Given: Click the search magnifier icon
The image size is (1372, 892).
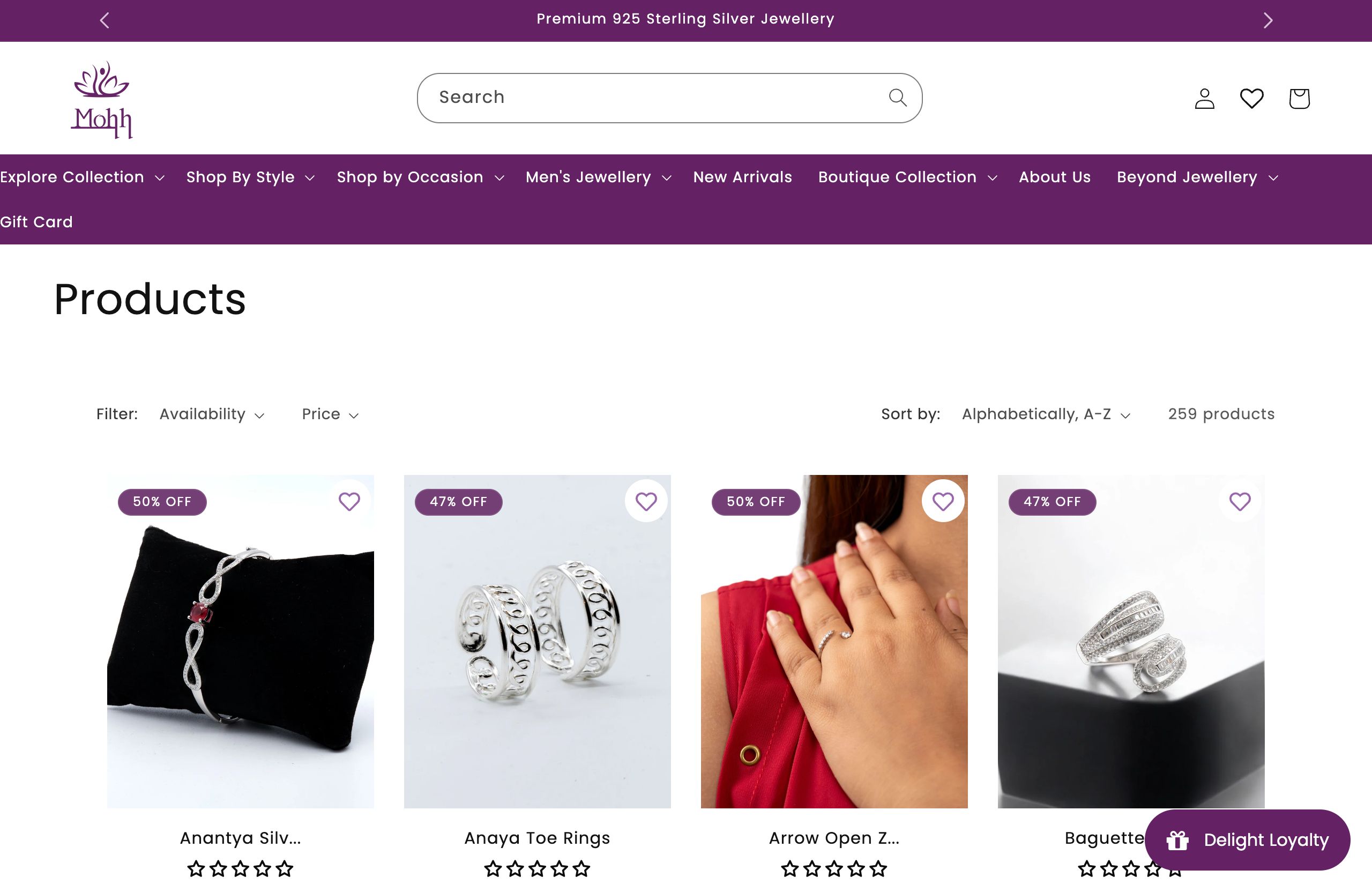Looking at the screenshot, I should (897, 98).
